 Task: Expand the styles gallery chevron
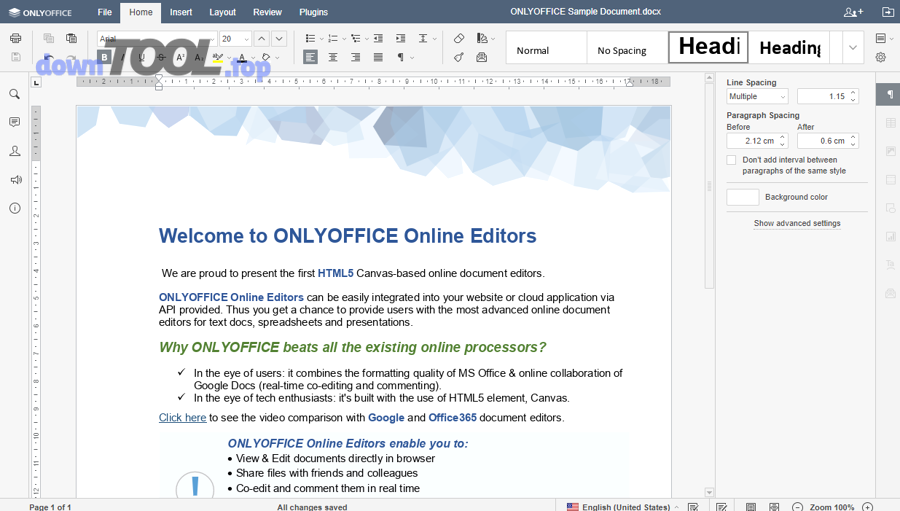[x=853, y=48]
